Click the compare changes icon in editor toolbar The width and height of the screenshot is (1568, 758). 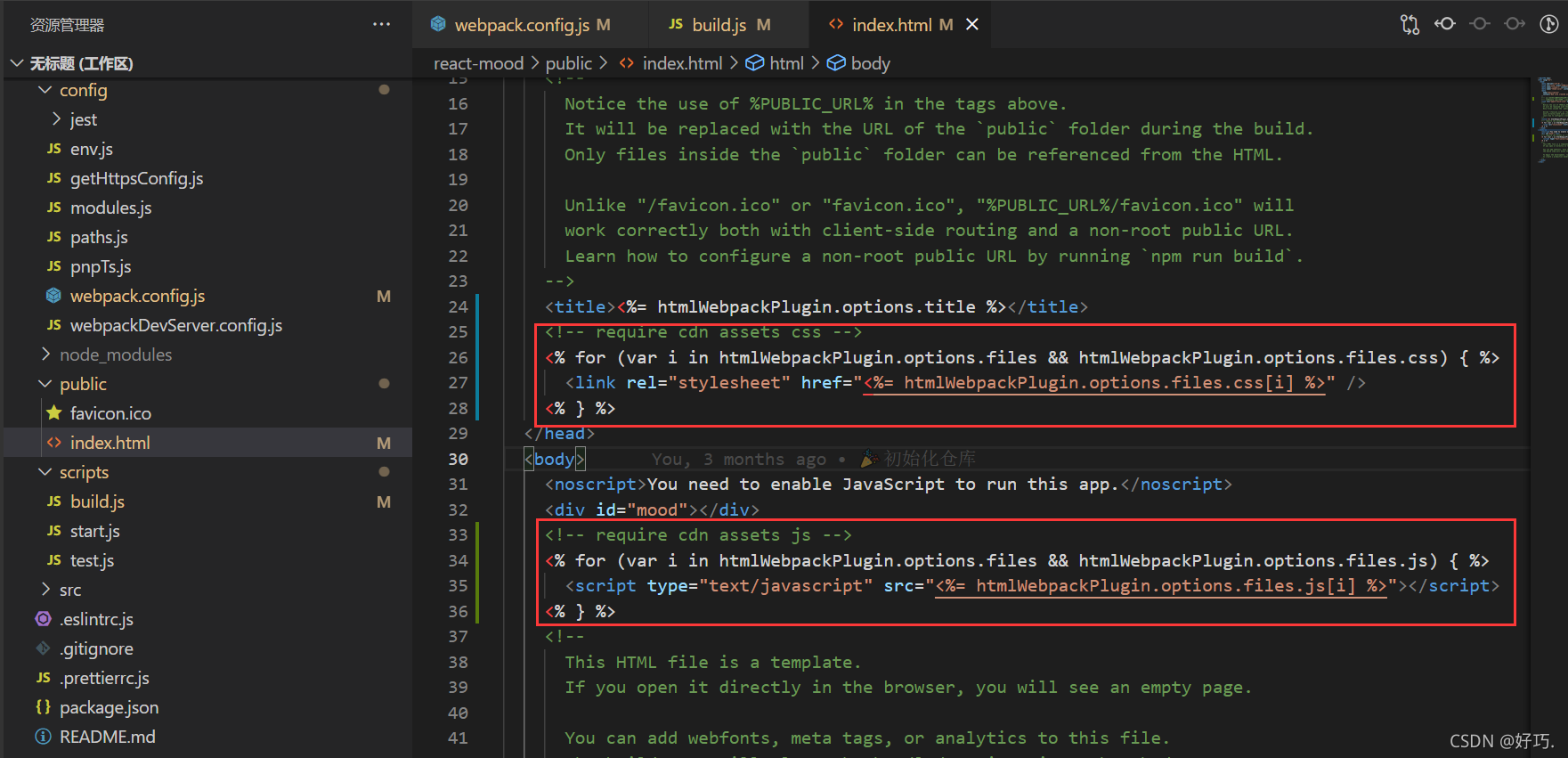(1410, 25)
